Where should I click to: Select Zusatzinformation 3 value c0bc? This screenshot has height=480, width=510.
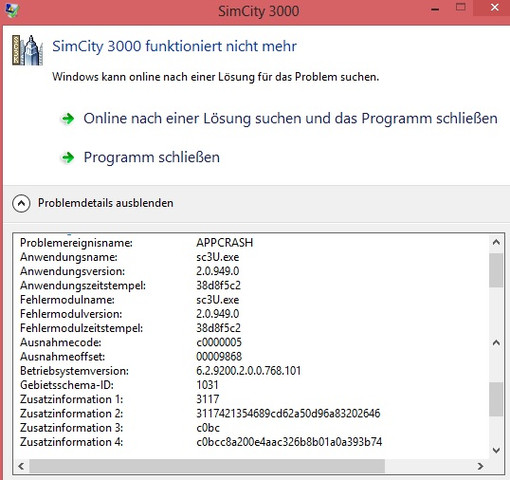click(x=208, y=428)
